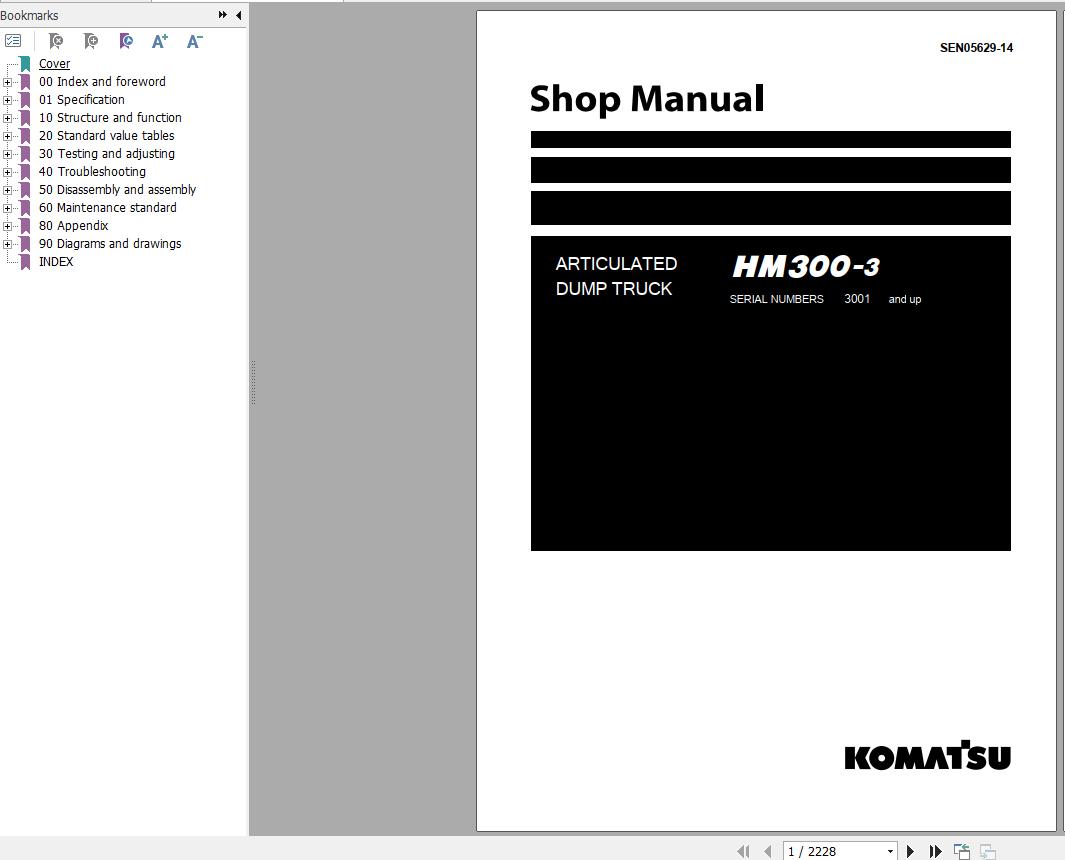1065x860 pixels.
Task: Open the INDEX bookmark
Action: [x=56, y=262]
